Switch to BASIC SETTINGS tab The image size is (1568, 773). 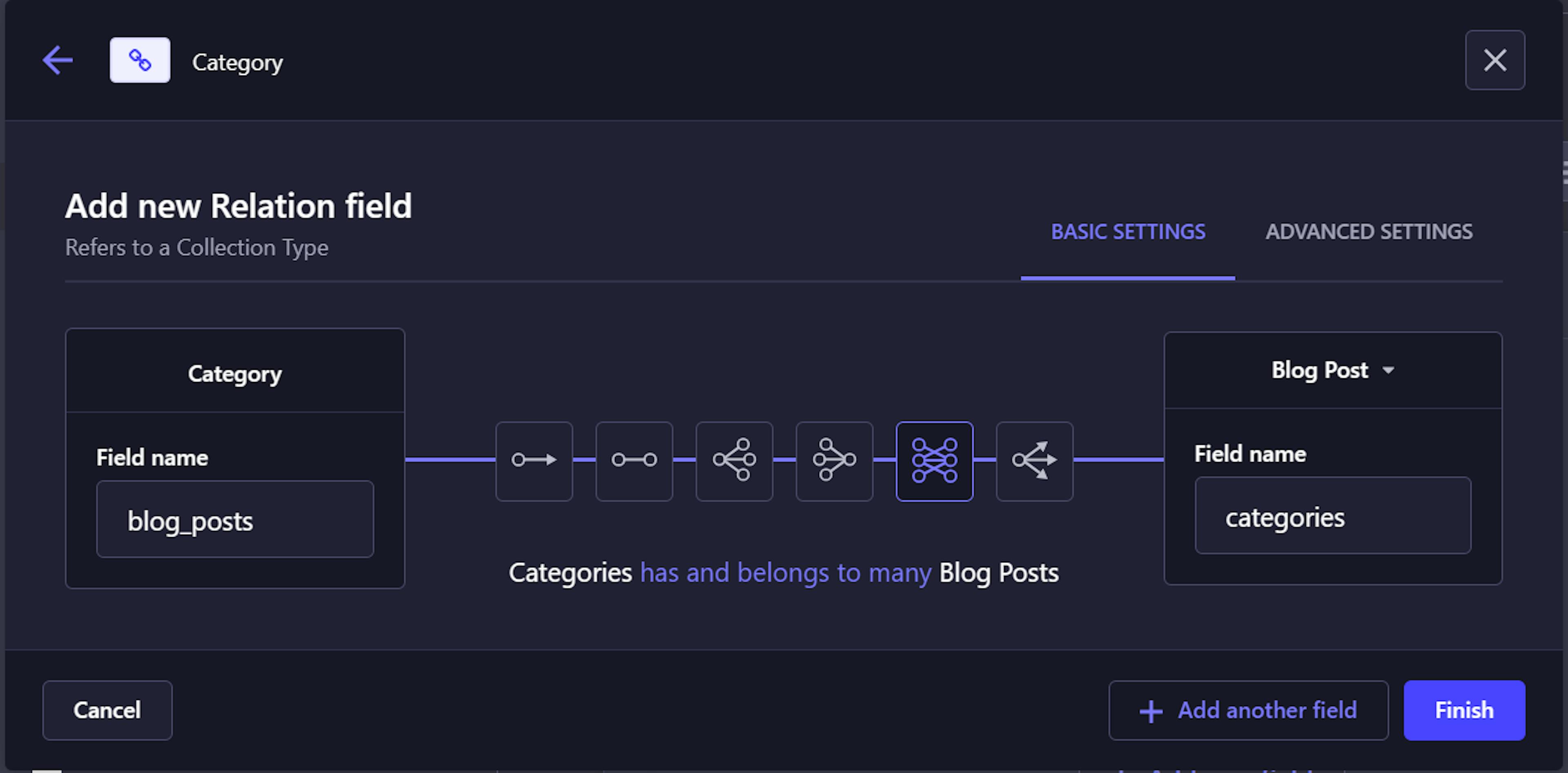pyautogui.click(x=1127, y=231)
